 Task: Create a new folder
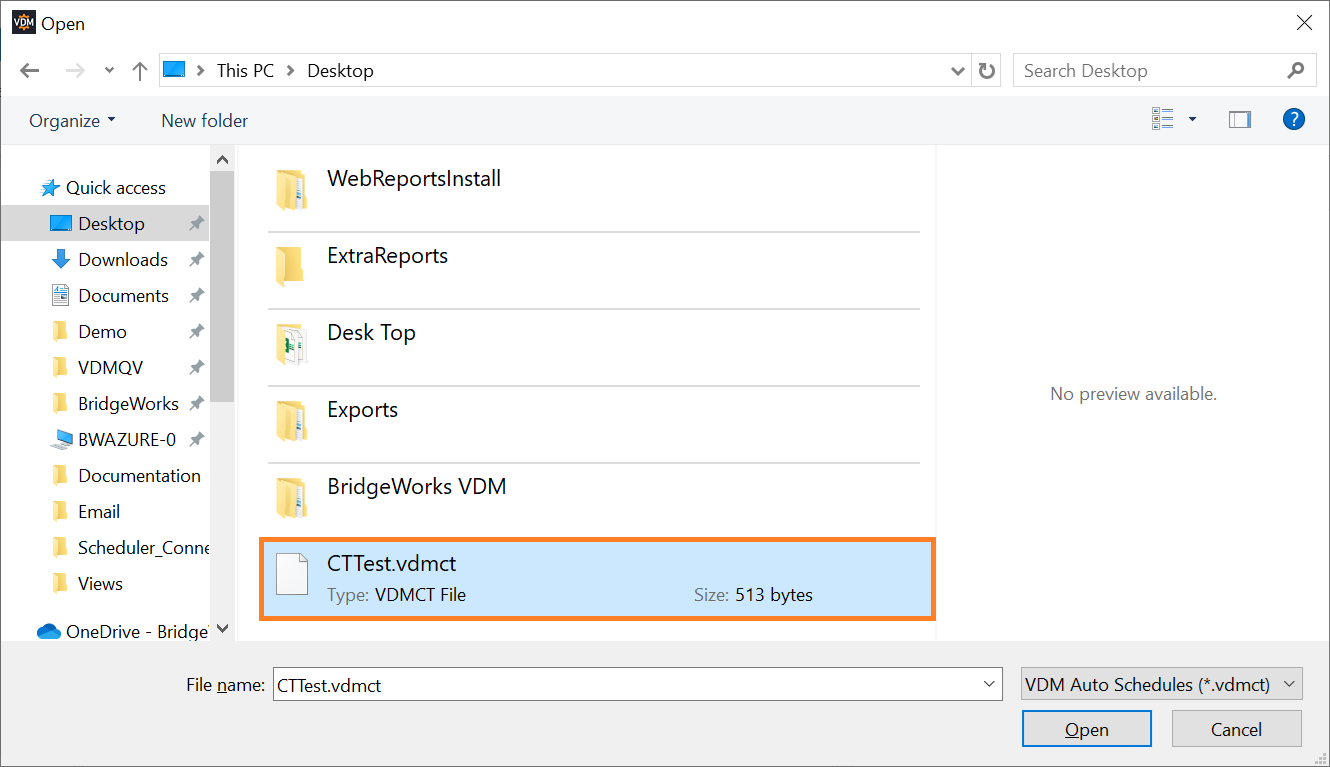pyautogui.click(x=204, y=120)
